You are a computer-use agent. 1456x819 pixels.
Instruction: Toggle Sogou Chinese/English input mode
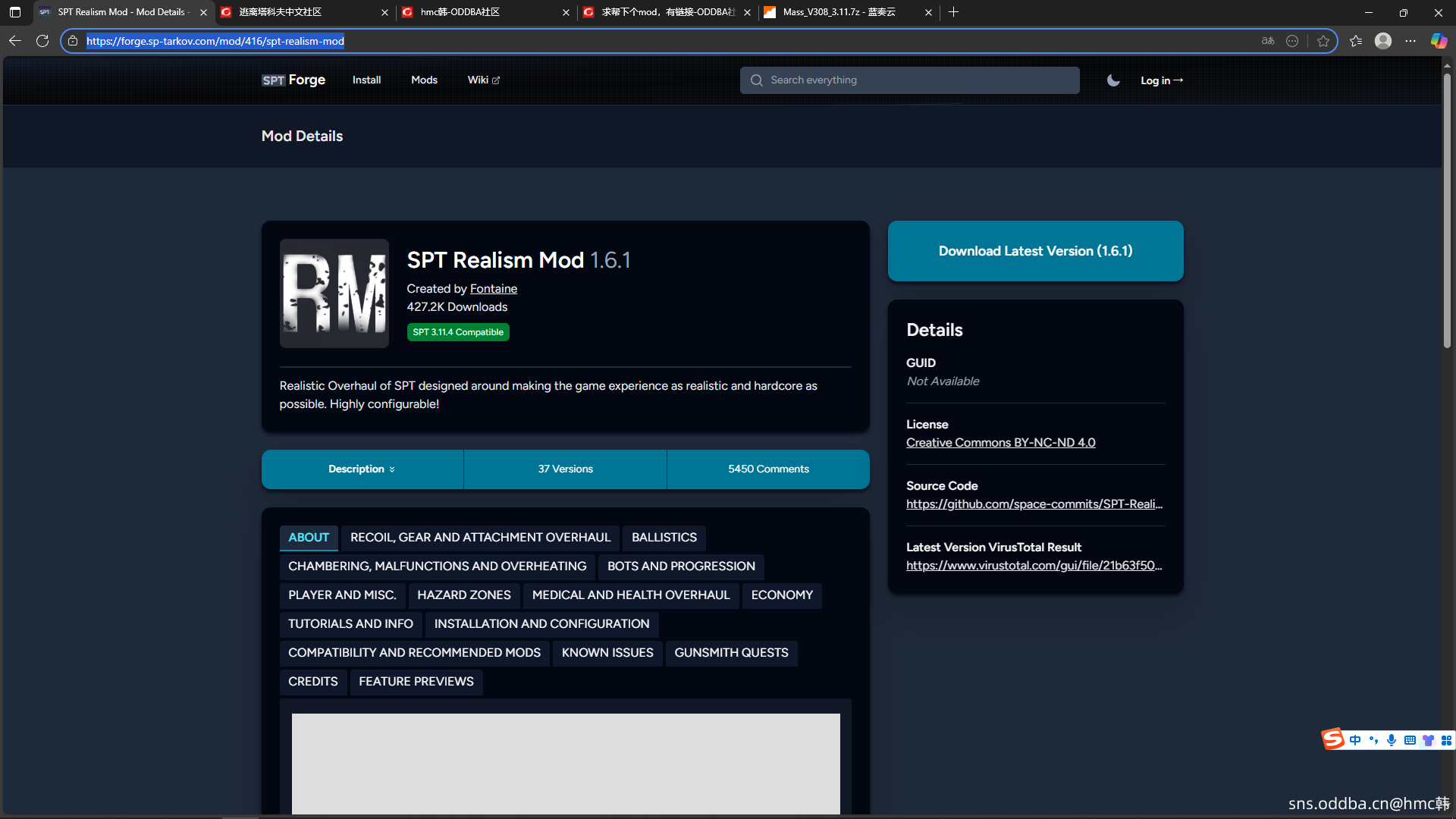coord(1355,740)
